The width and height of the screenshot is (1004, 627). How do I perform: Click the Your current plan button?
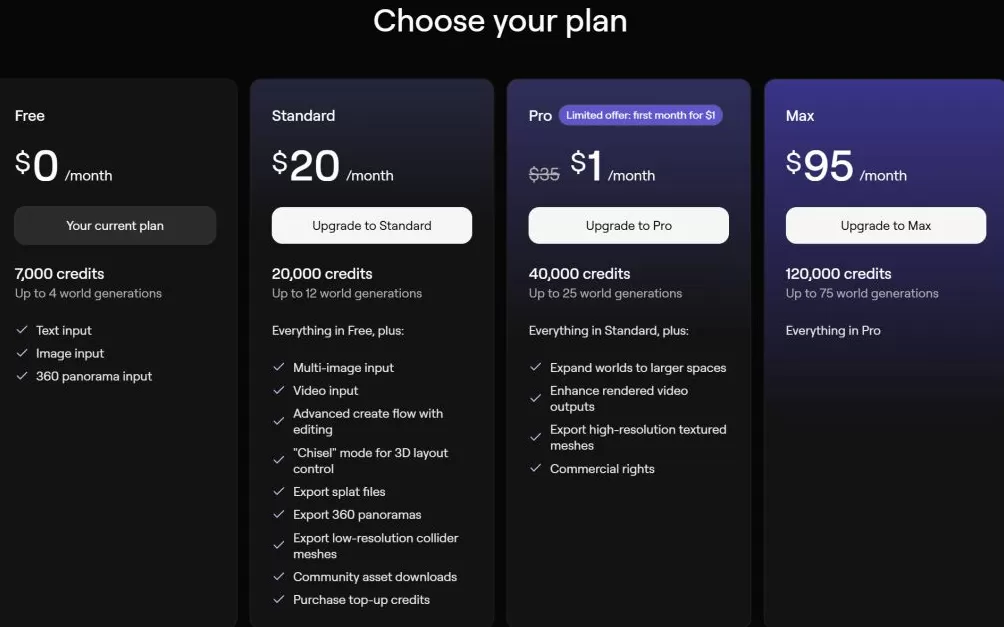point(115,226)
